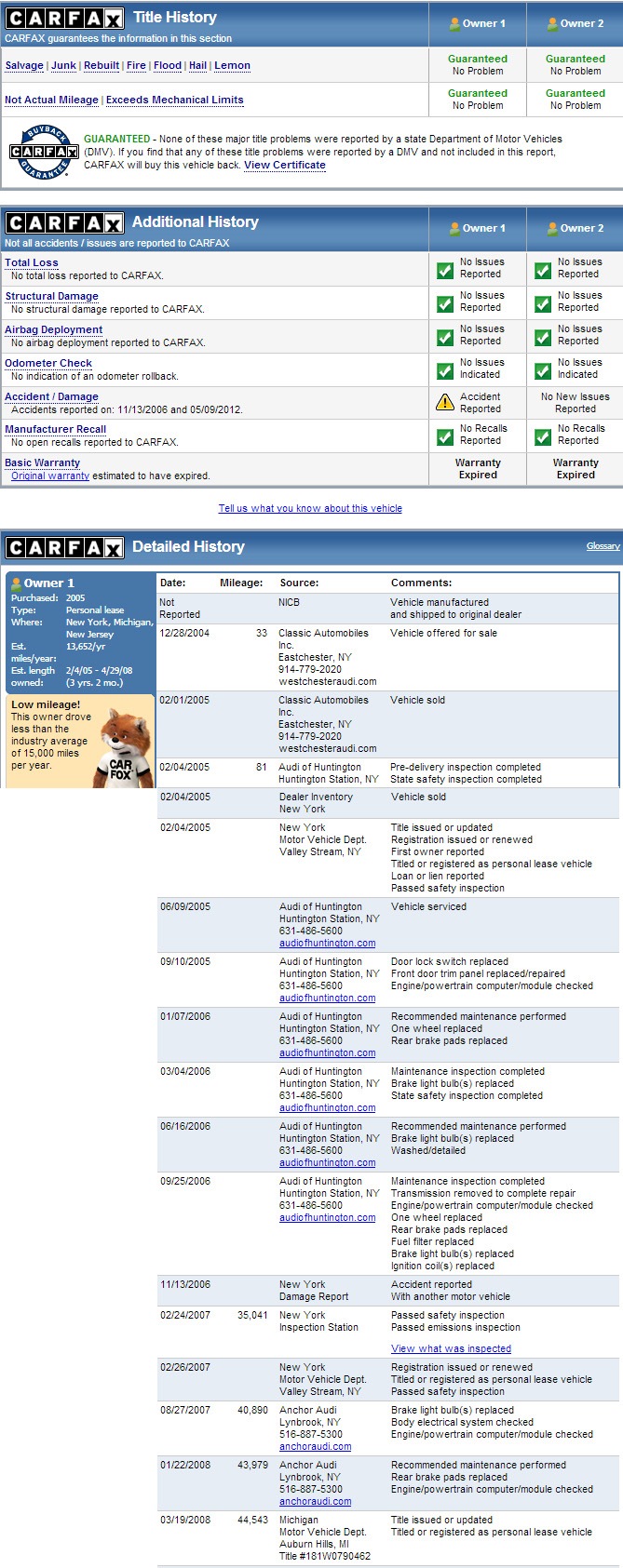
Task: Follow the Exceeds Mechanical Limits link
Action: click(x=175, y=101)
